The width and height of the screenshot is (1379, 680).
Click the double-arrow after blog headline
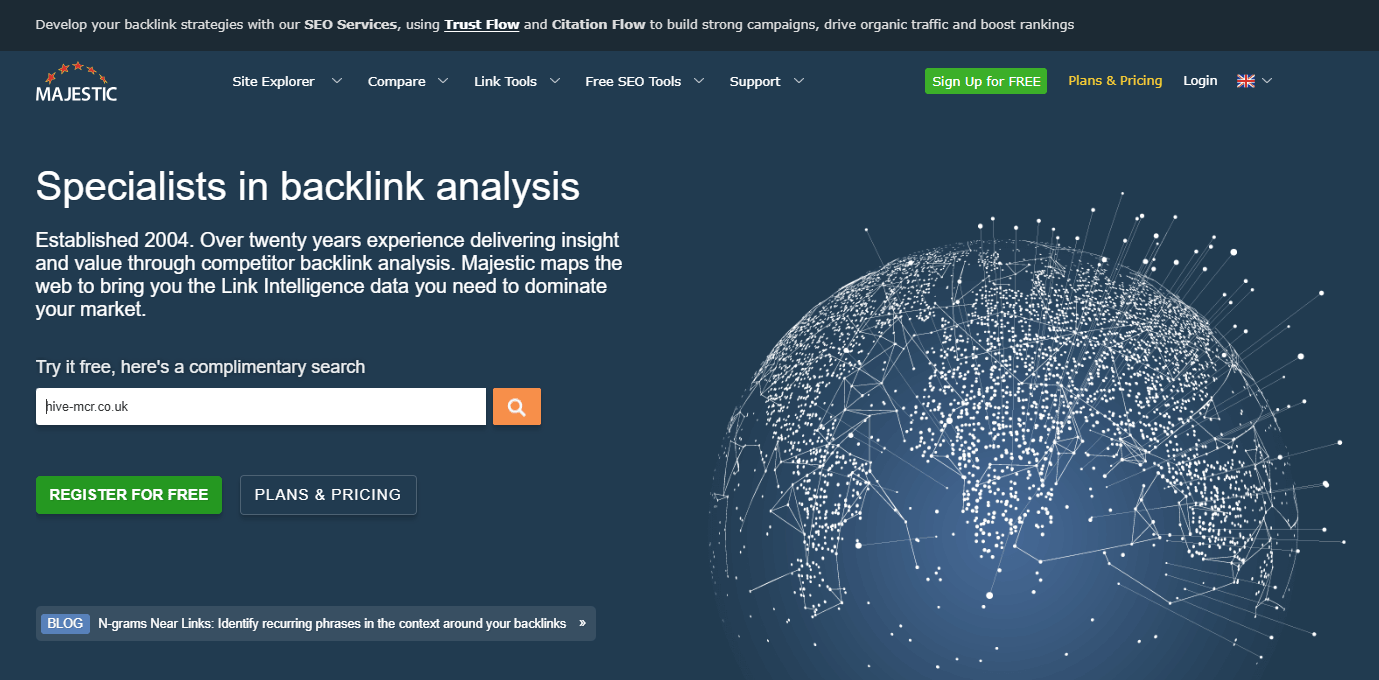click(x=582, y=623)
